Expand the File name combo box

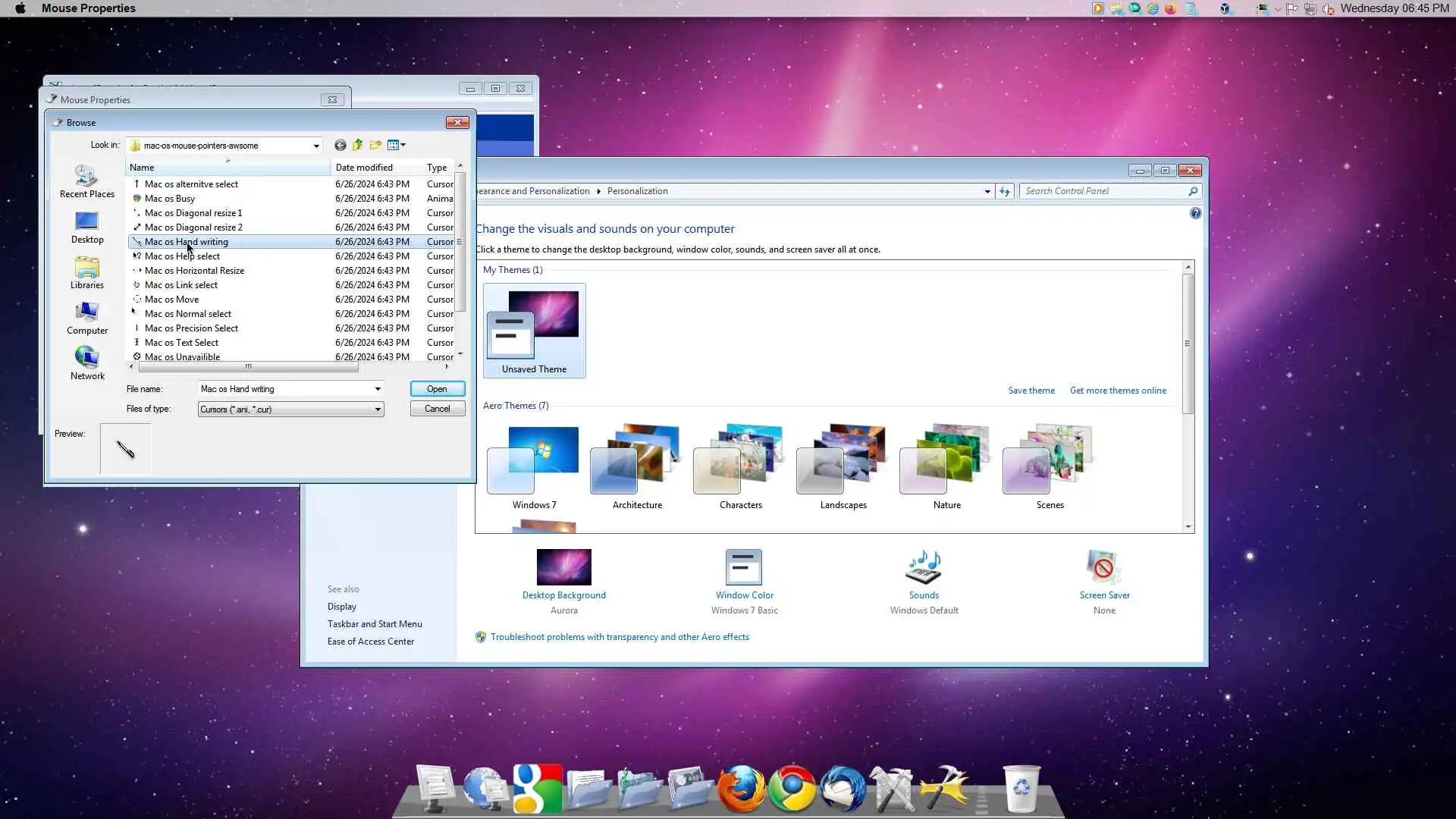(378, 389)
